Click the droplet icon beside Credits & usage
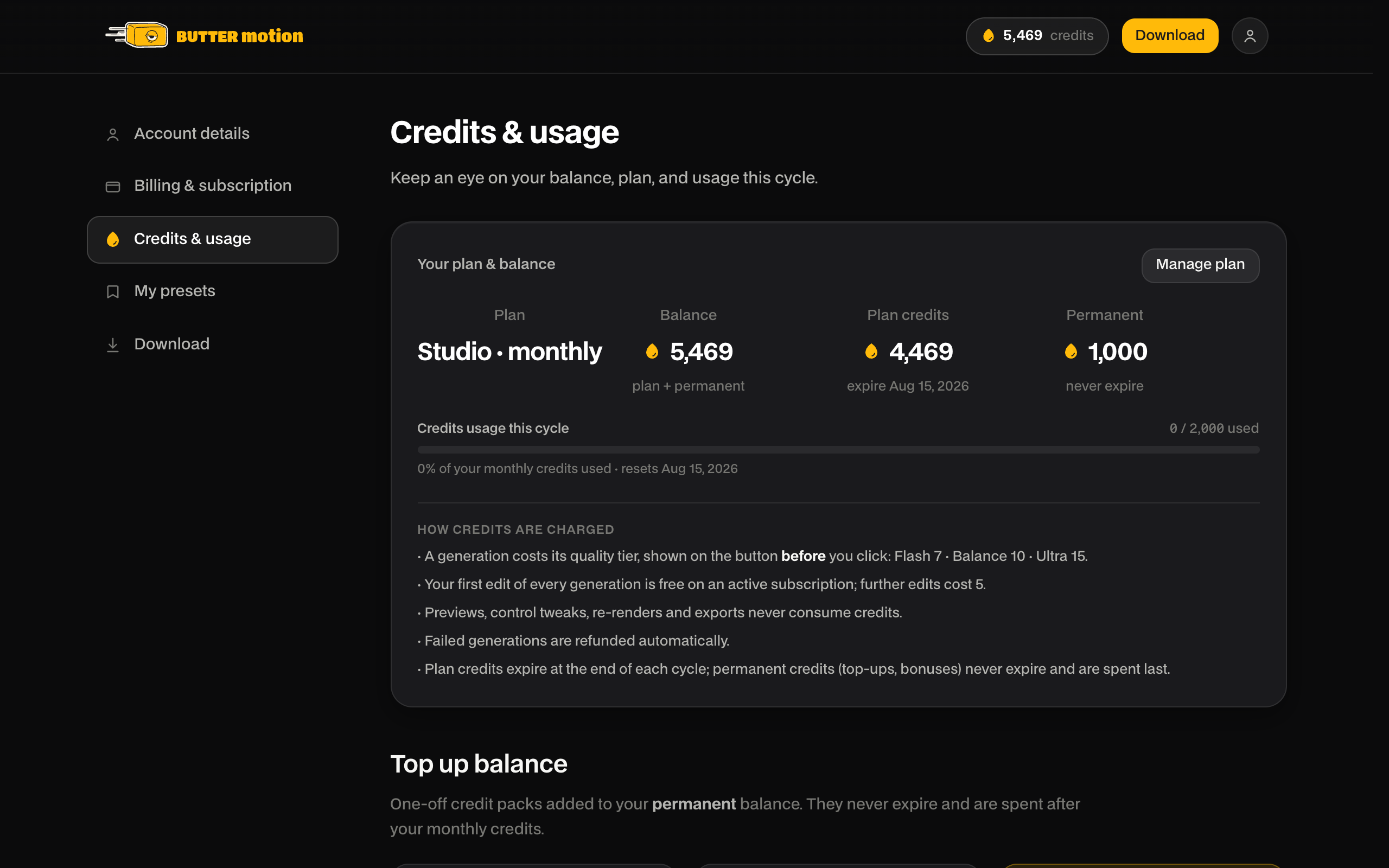 click(x=112, y=239)
